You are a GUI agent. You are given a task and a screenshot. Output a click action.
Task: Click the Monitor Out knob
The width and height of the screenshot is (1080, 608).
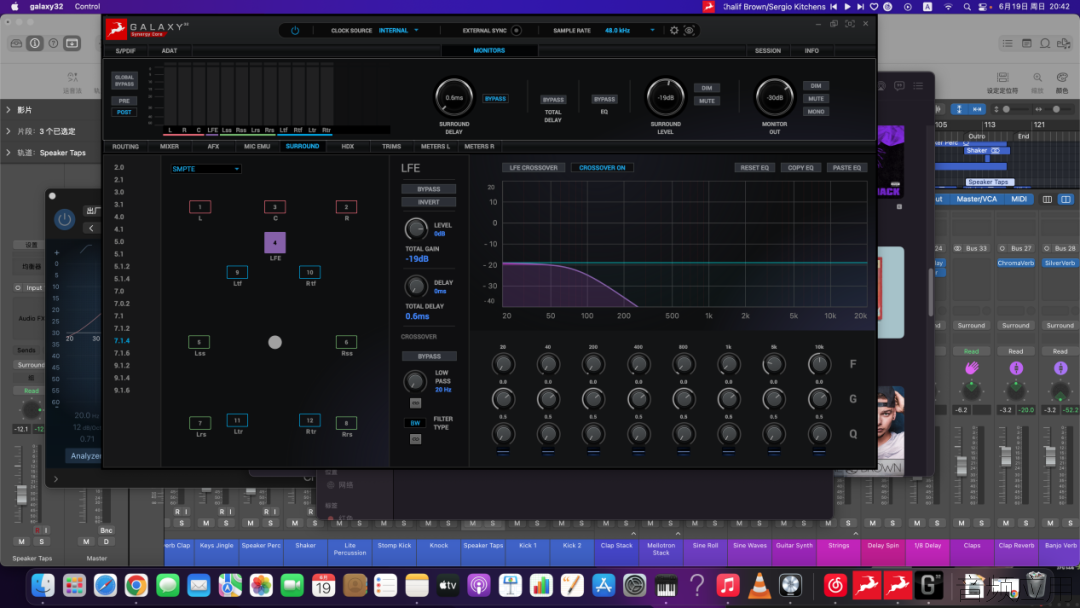tap(775, 98)
